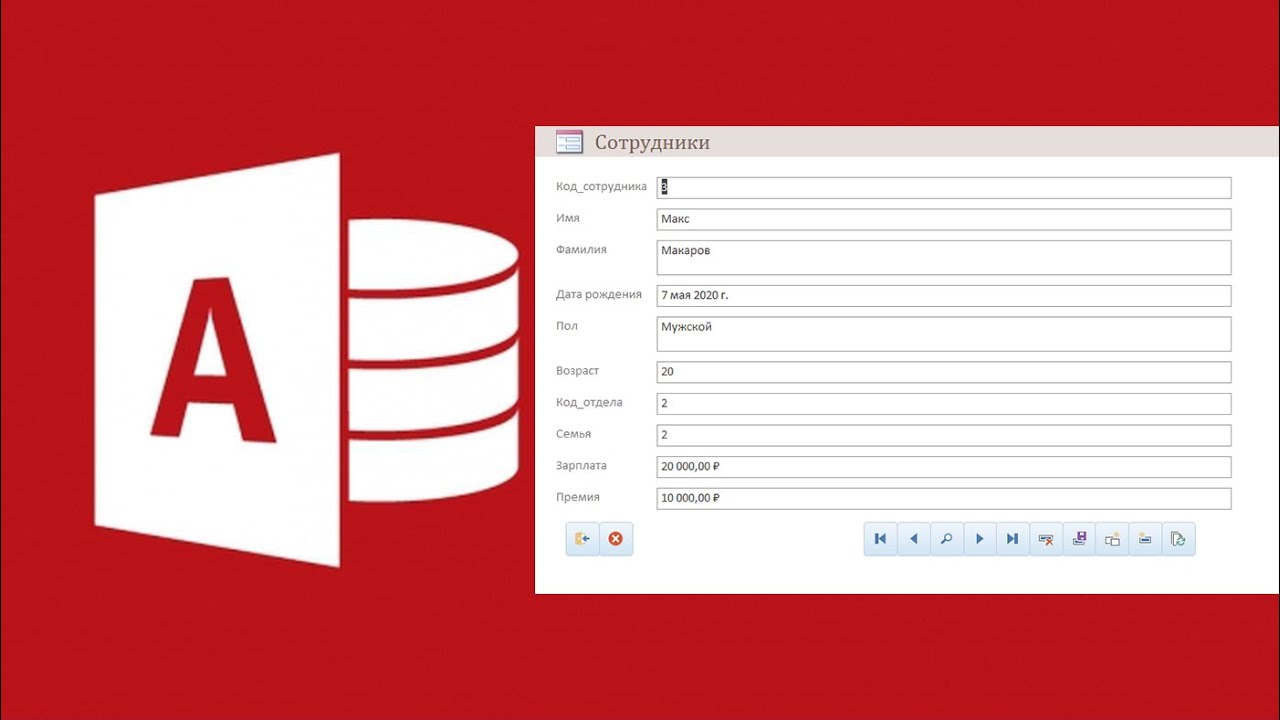Image resolution: width=1280 pixels, height=720 pixels.
Task: Click the Код_отдела label
Action: tap(589, 403)
